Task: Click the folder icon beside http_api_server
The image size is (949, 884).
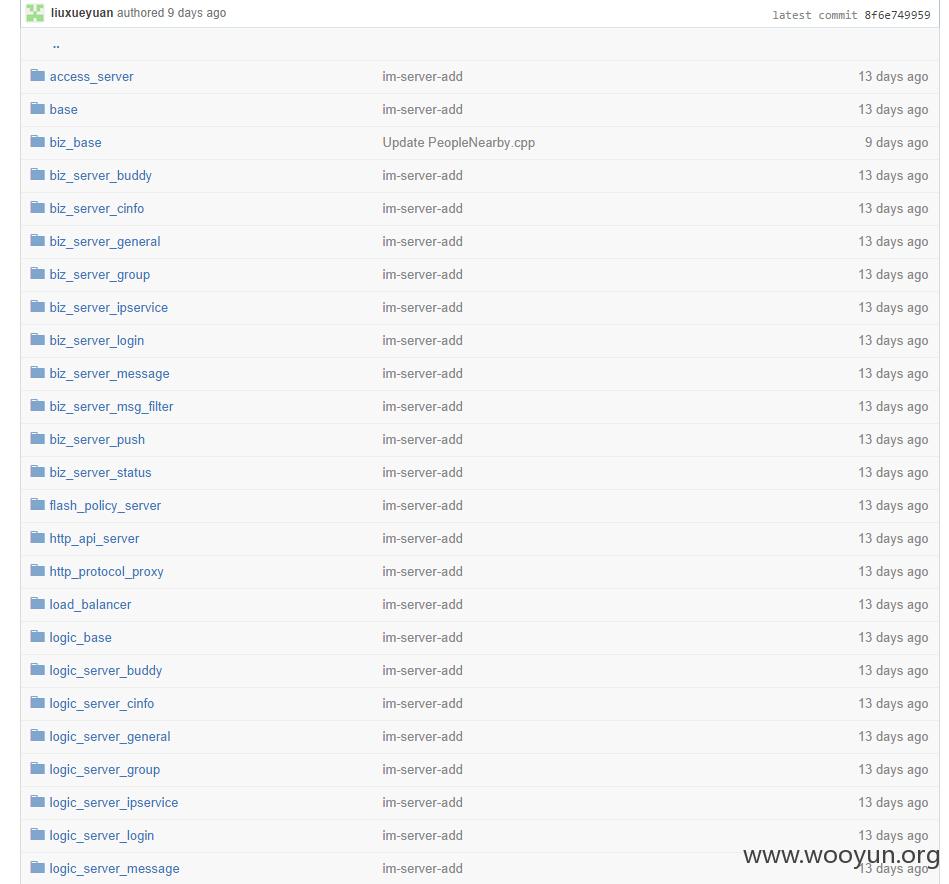Action: pyautogui.click(x=38, y=537)
